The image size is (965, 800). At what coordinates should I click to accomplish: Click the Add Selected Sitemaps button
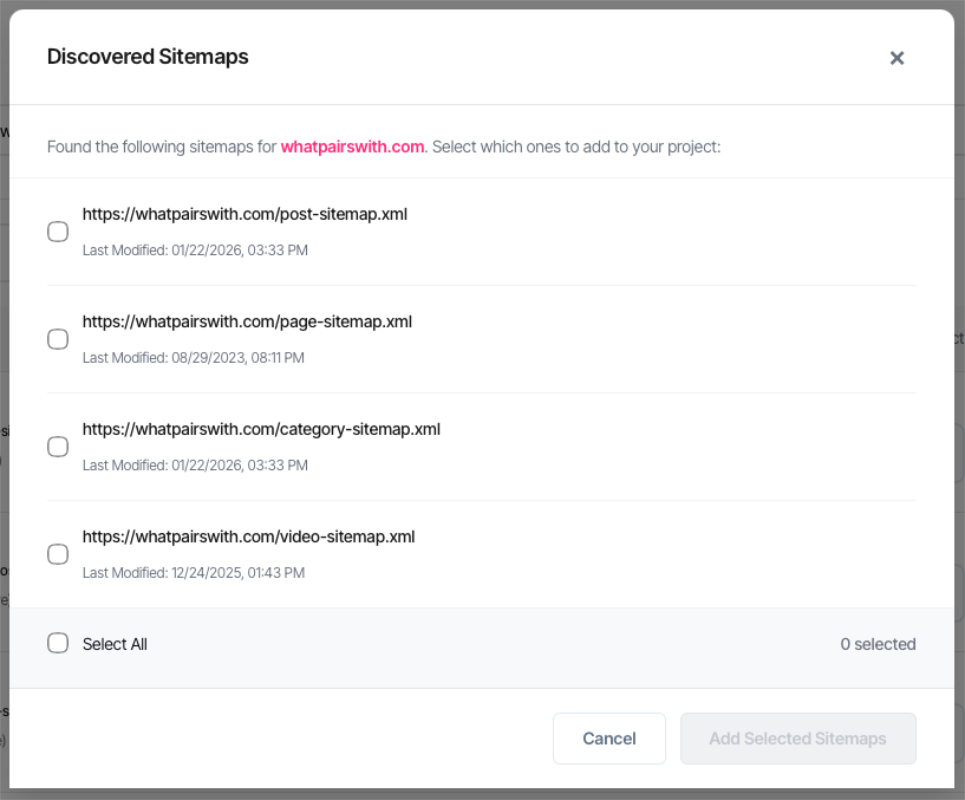pyautogui.click(x=797, y=739)
